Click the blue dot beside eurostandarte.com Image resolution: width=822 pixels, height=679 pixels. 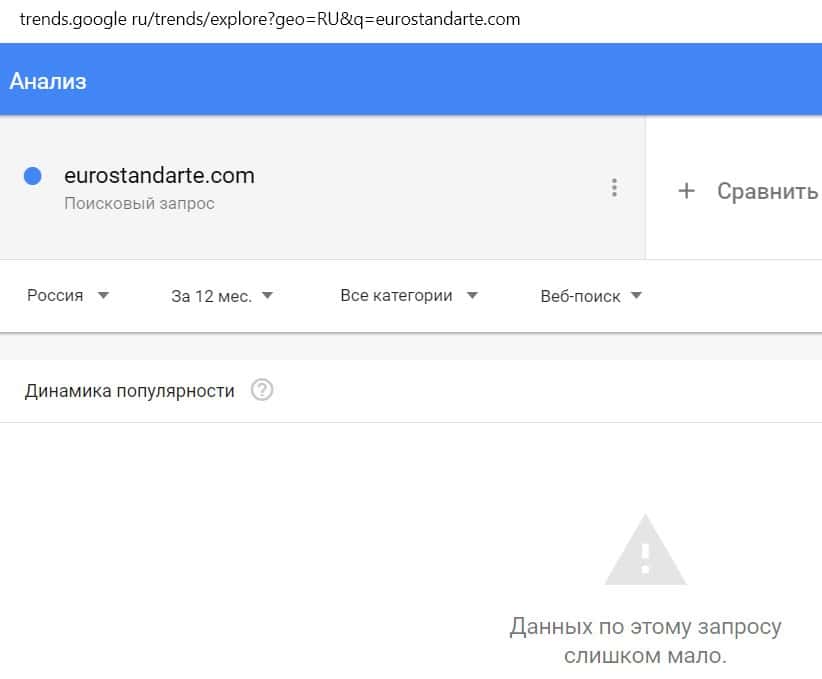pyautogui.click(x=32, y=176)
